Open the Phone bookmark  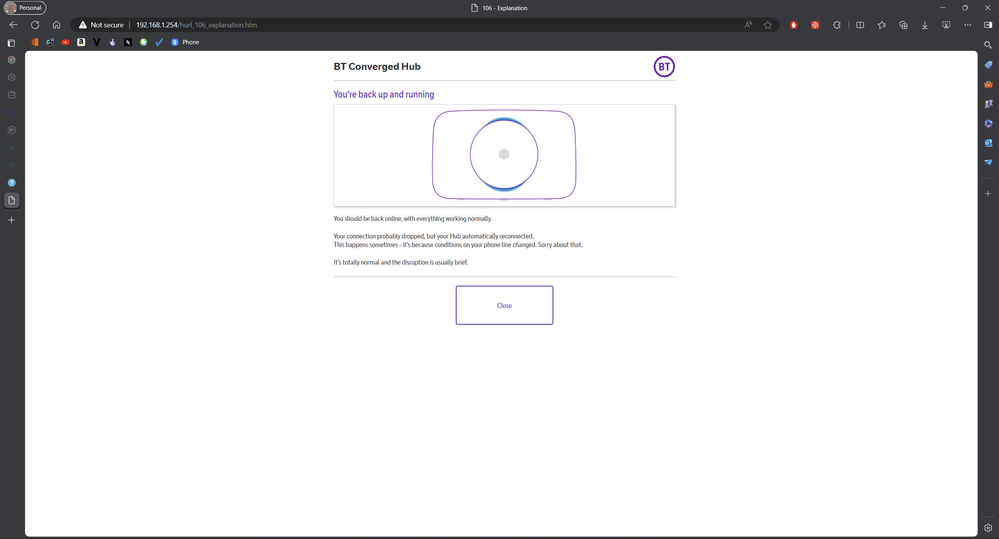coord(185,42)
